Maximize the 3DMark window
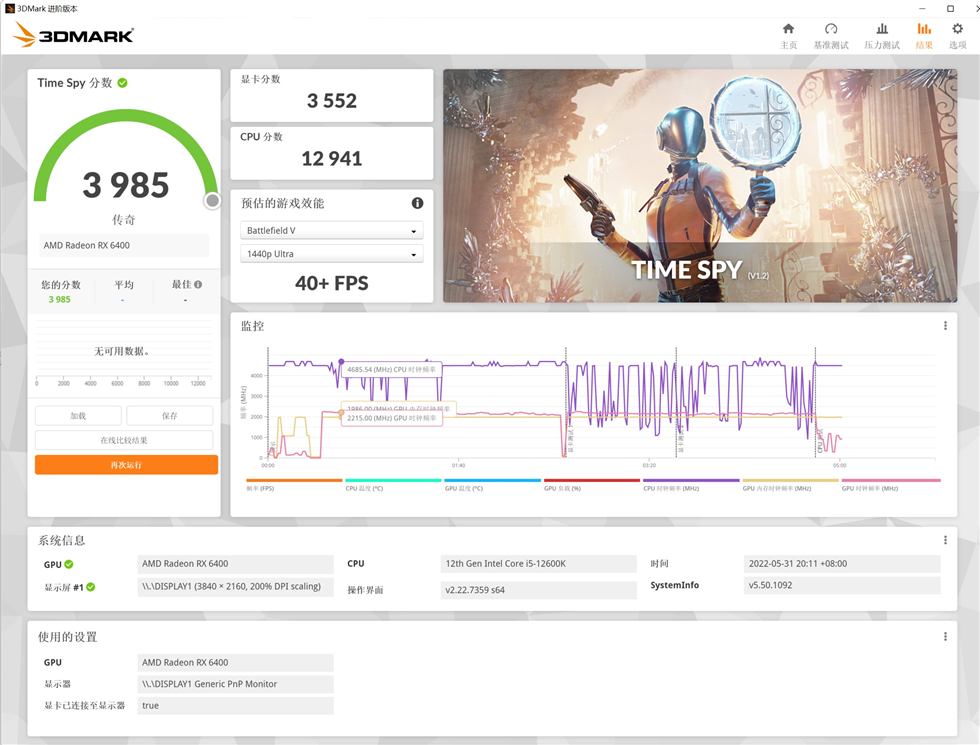This screenshot has height=745, width=980. [950, 9]
